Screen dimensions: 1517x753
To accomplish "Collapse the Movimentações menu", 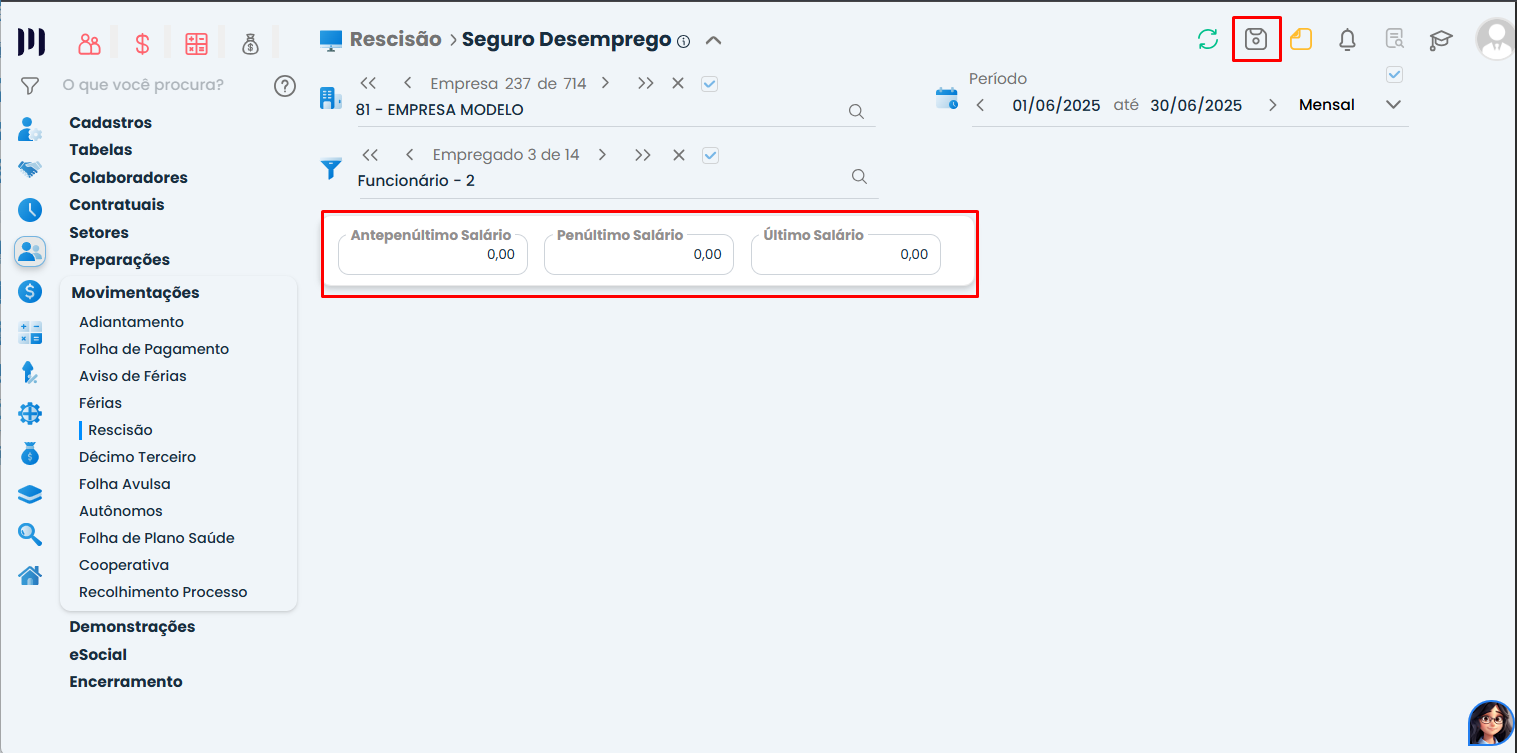I will click(136, 293).
